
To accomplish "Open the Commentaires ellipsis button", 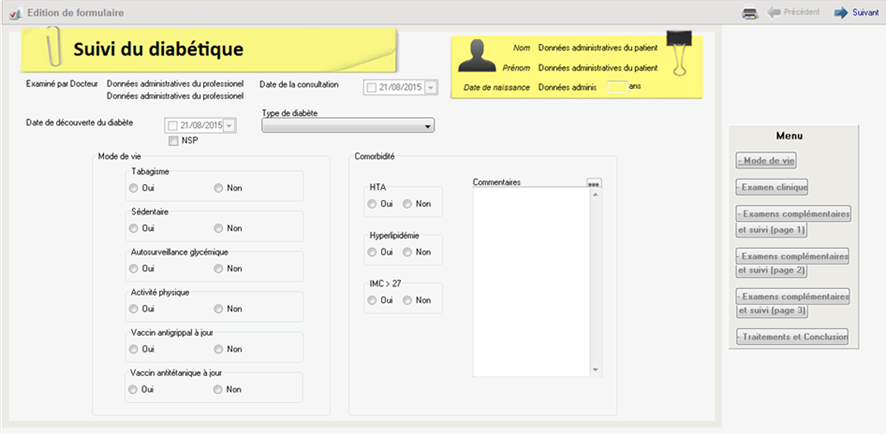I will click(x=594, y=183).
